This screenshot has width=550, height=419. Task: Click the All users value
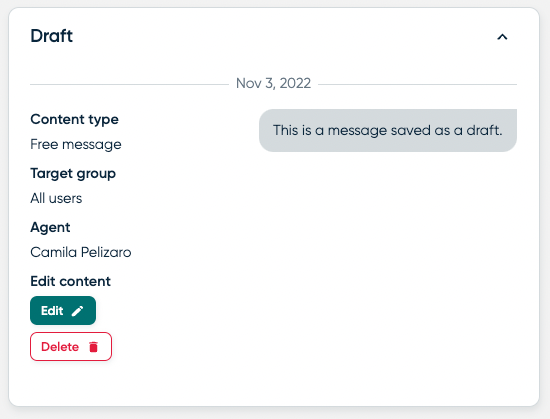(56, 198)
